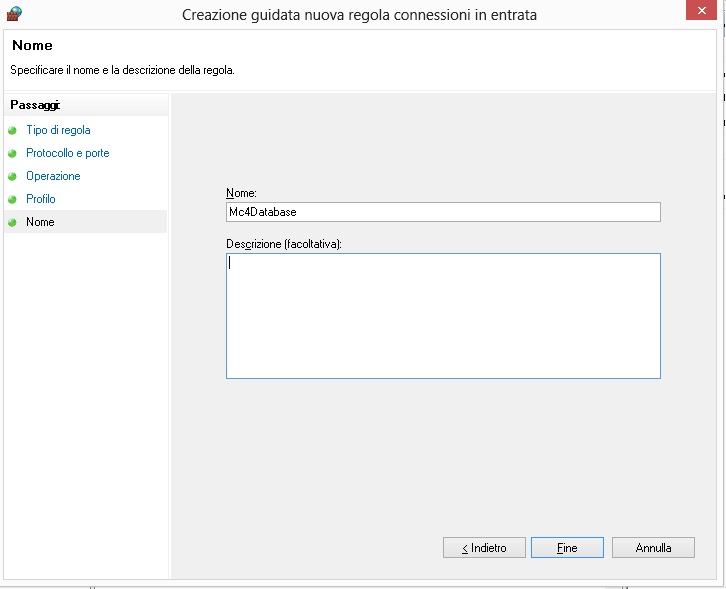Click the Descrizione (facoltativa): label
The image size is (726, 589).
[284, 243]
